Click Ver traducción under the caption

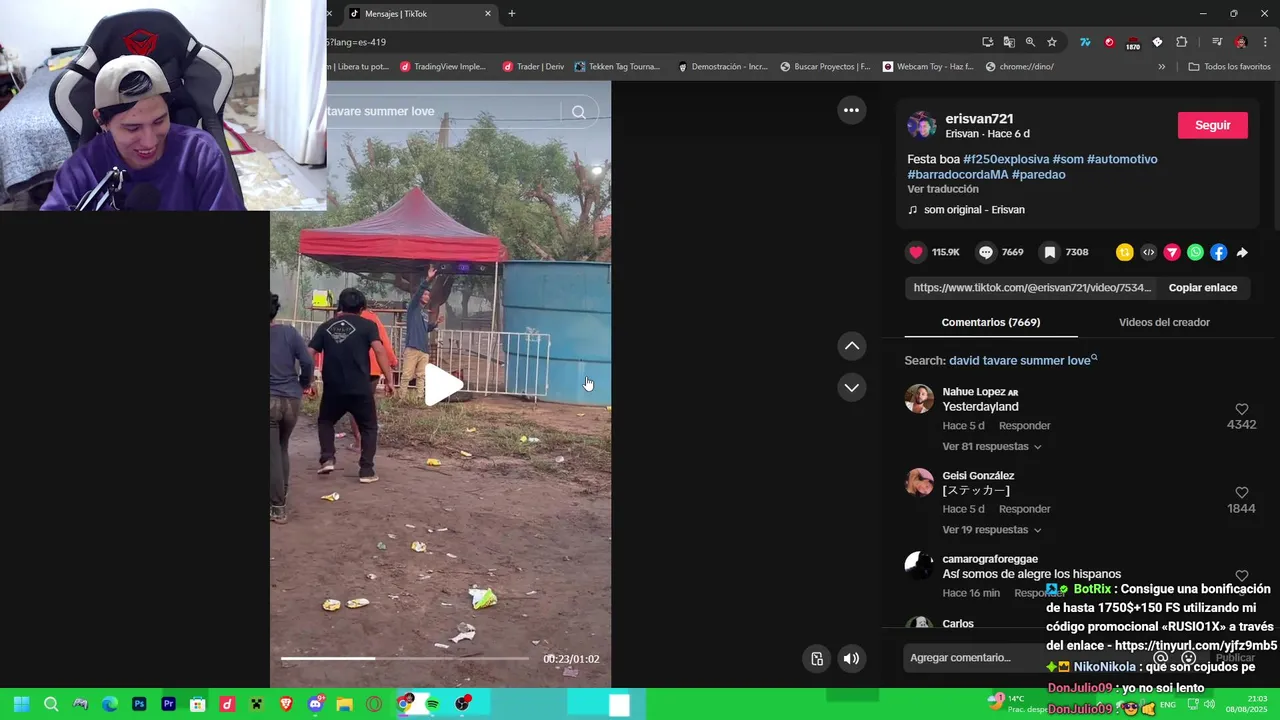pos(943,189)
